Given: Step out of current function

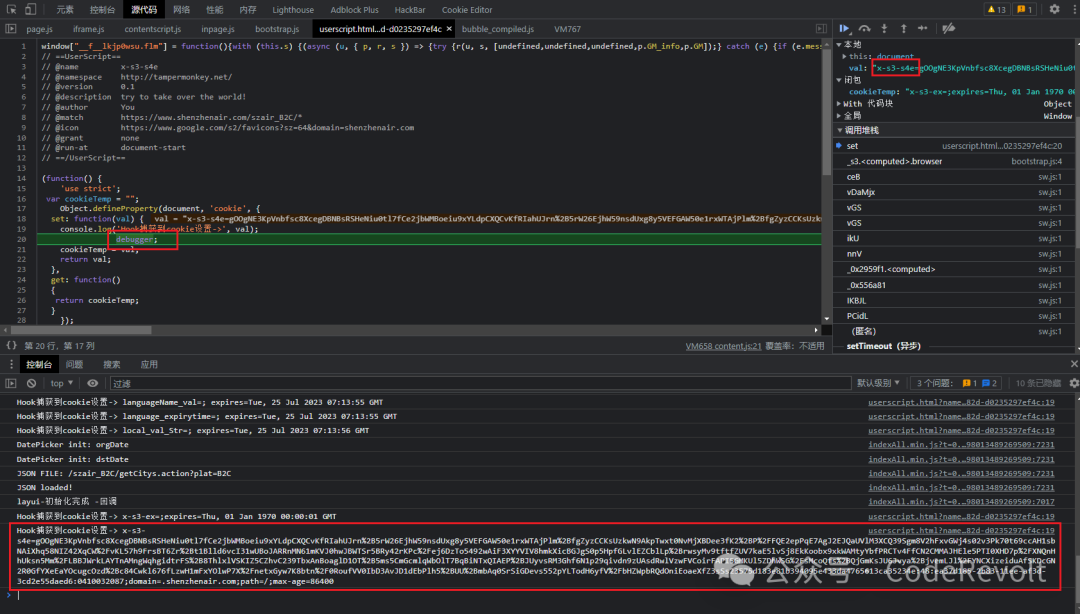Looking at the screenshot, I should tap(904, 29).
